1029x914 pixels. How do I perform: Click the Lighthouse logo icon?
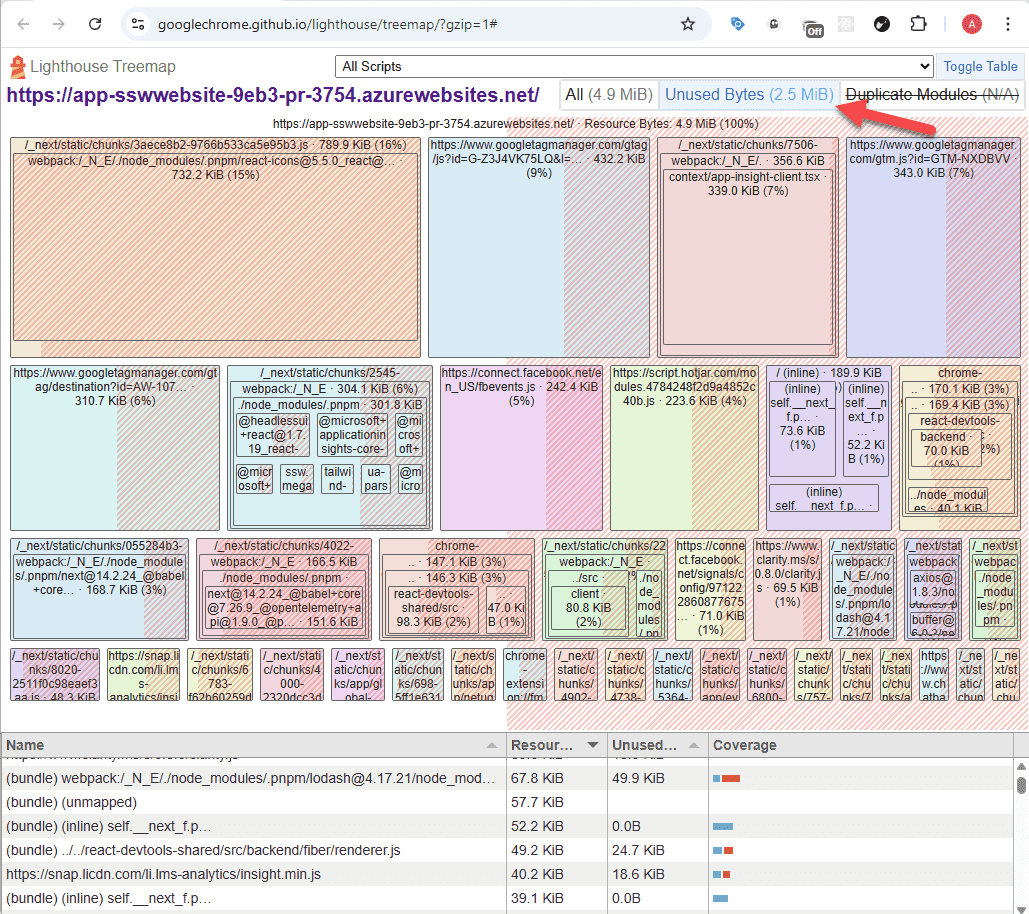[x=17, y=67]
